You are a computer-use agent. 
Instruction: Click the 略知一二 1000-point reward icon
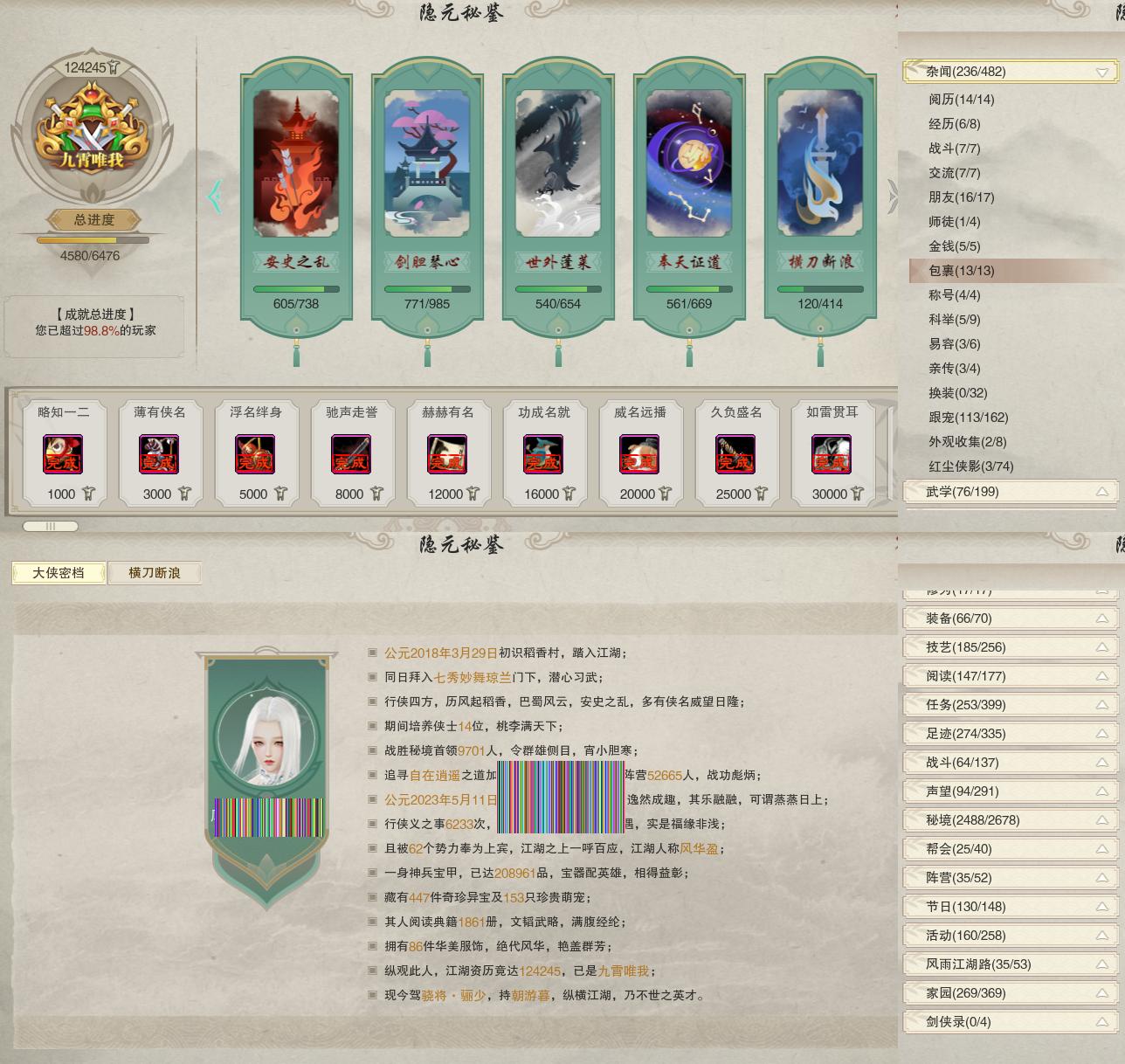coord(63,454)
